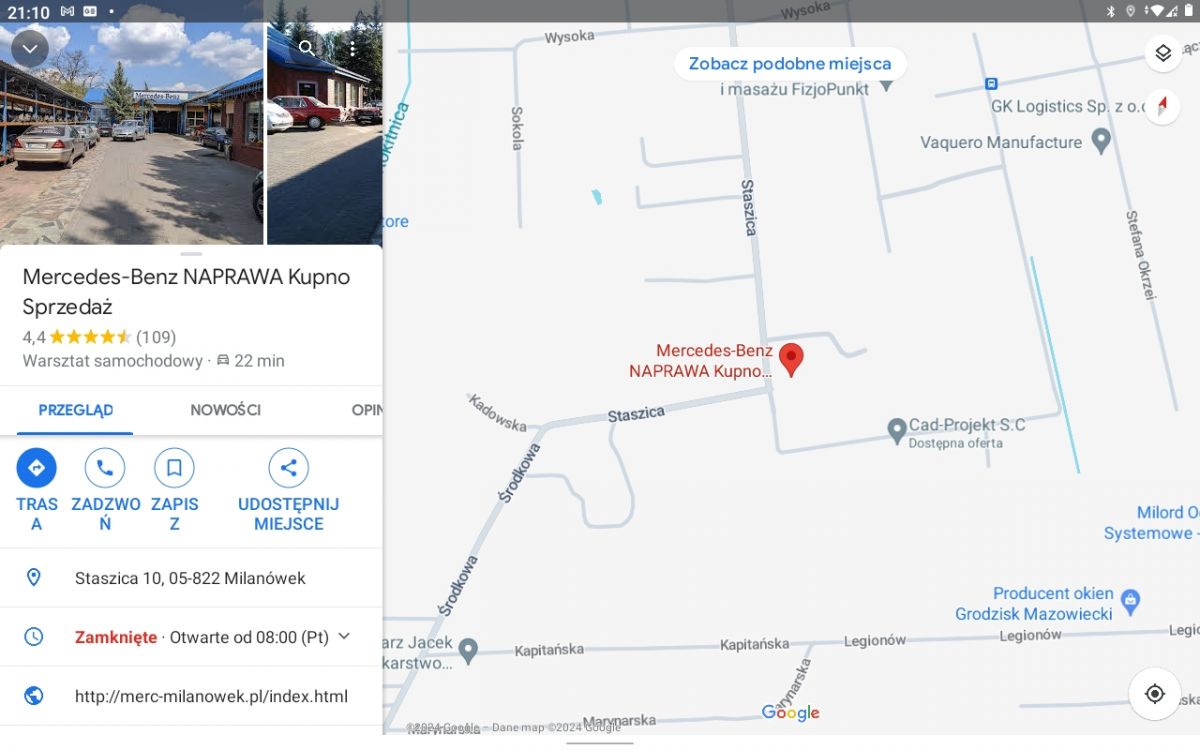Expand opening hours next to Zamknięte
Screen dimensions: 1200x750
point(344,636)
